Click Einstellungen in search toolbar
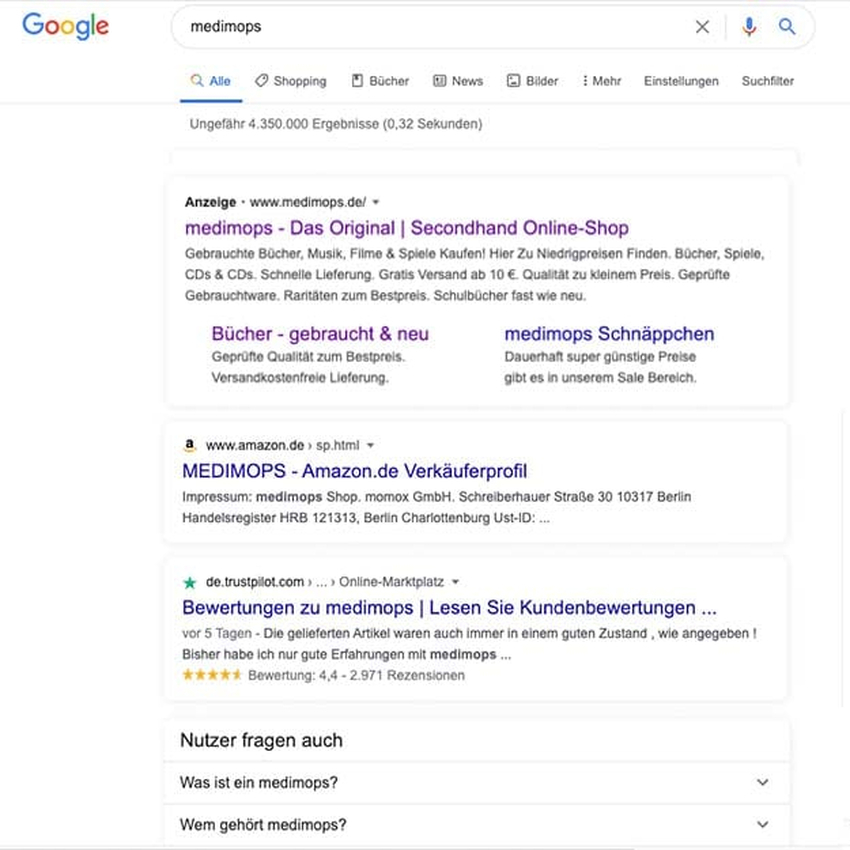The height and width of the screenshot is (850, 850). [681, 81]
